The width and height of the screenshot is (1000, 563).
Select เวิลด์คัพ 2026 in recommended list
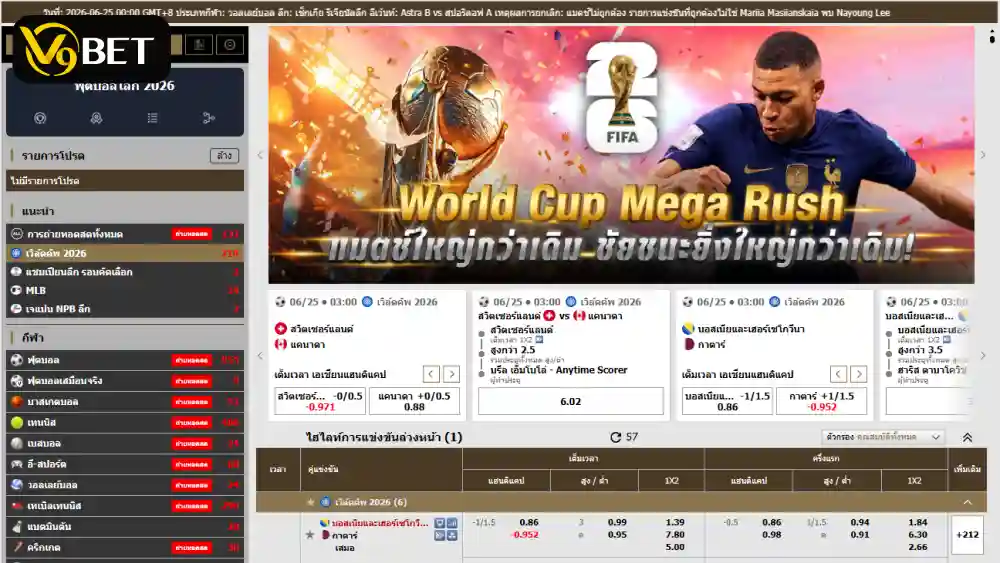pyautogui.click(x=125, y=253)
